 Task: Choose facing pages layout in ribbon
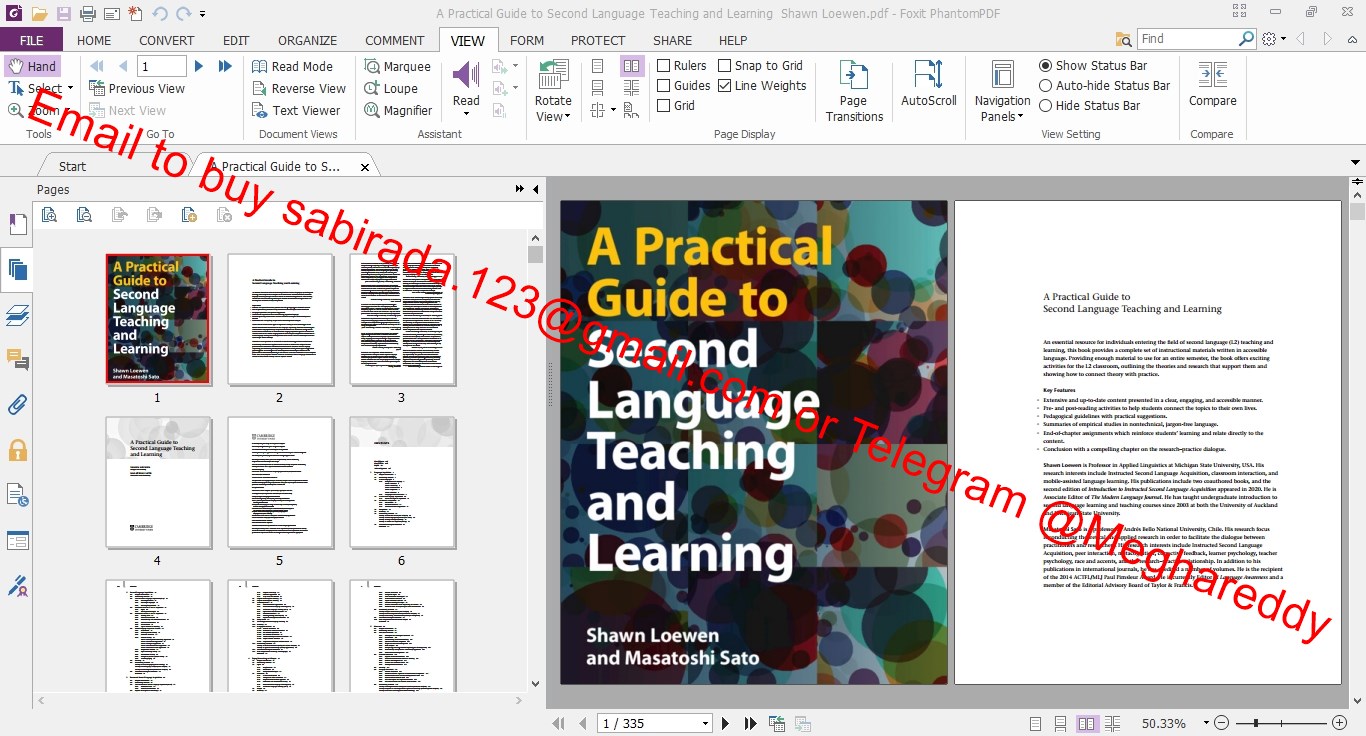(632, 66)
